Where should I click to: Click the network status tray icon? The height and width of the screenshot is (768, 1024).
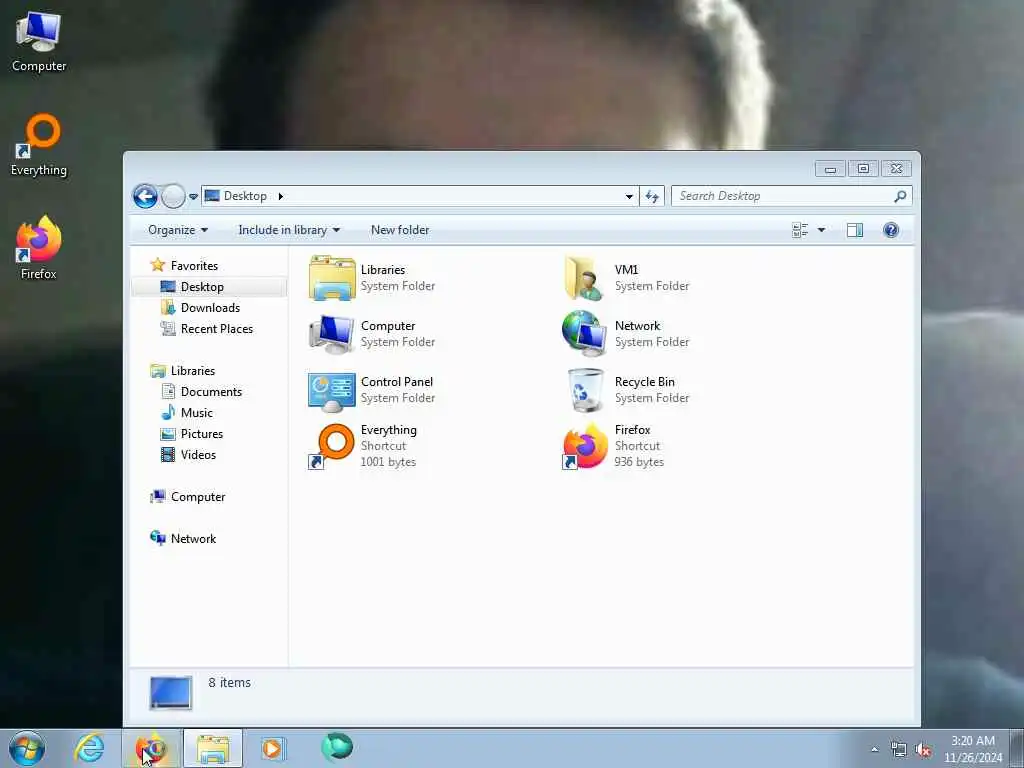click(899, 750)
